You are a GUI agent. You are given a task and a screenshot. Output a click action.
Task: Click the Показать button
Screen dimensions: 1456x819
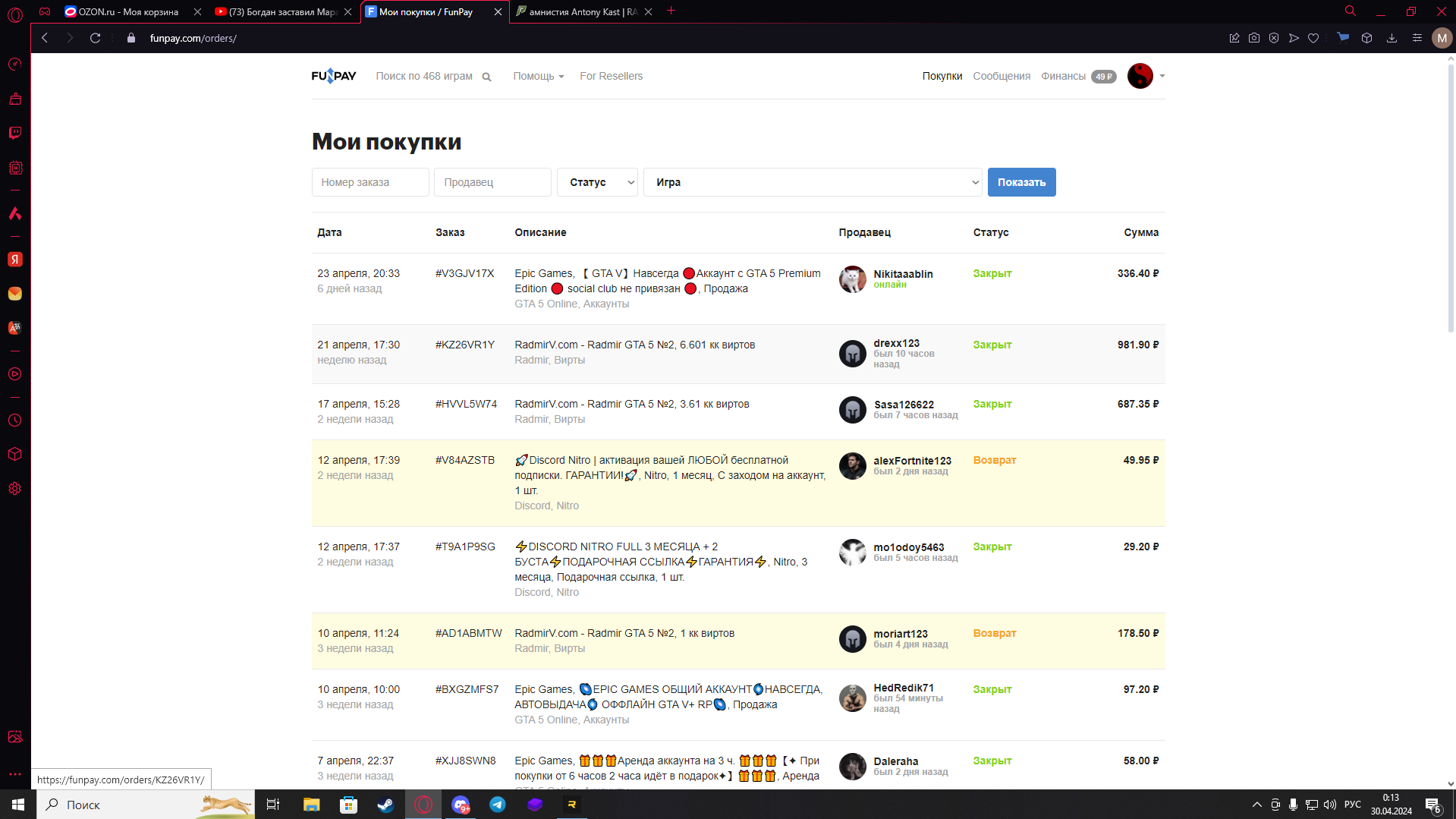click(x=1021, y=182)
